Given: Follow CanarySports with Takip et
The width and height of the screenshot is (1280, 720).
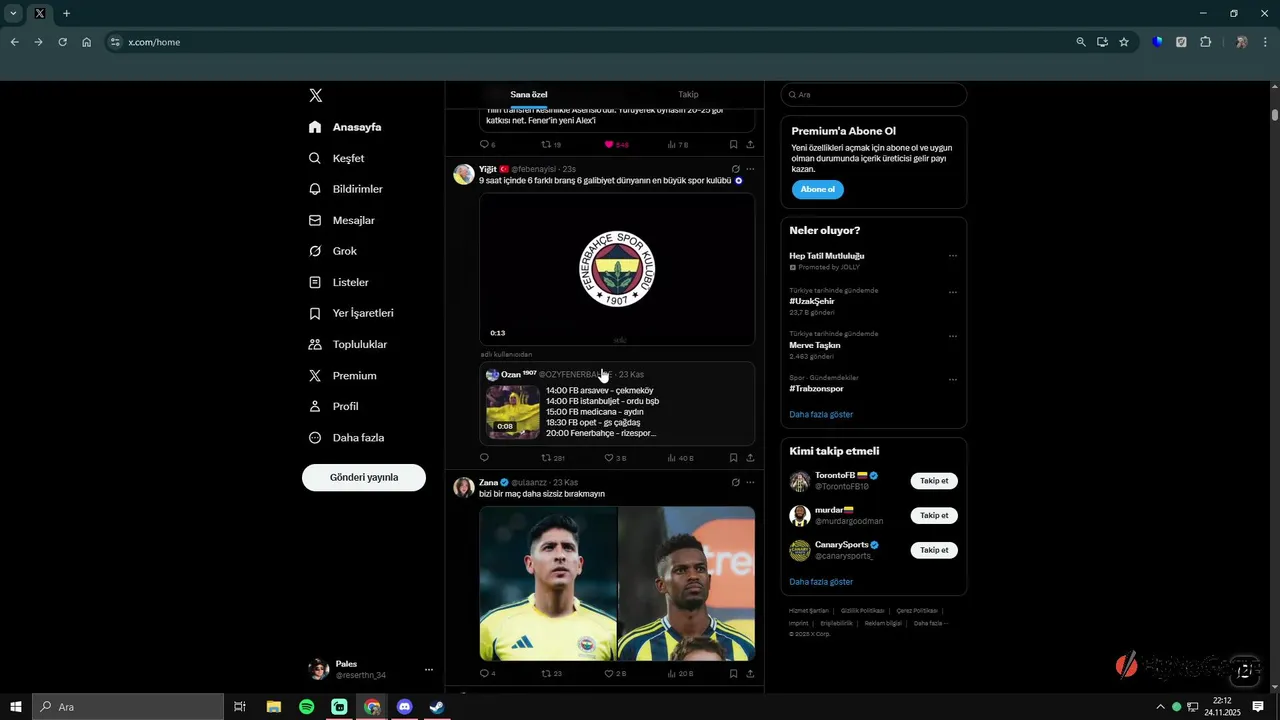Looking at the screenshot, I should (x=934, y=550).
